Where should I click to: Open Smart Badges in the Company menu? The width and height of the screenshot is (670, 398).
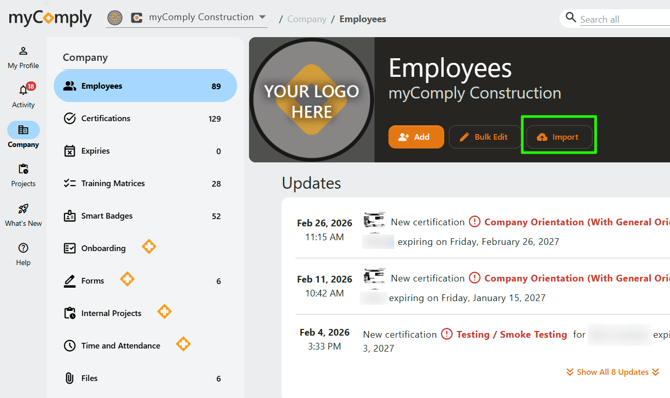pos(145,216)
